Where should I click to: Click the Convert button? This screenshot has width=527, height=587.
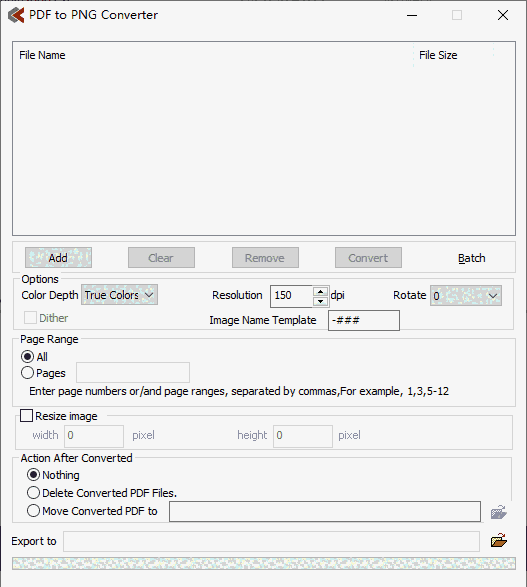(368, 258)
